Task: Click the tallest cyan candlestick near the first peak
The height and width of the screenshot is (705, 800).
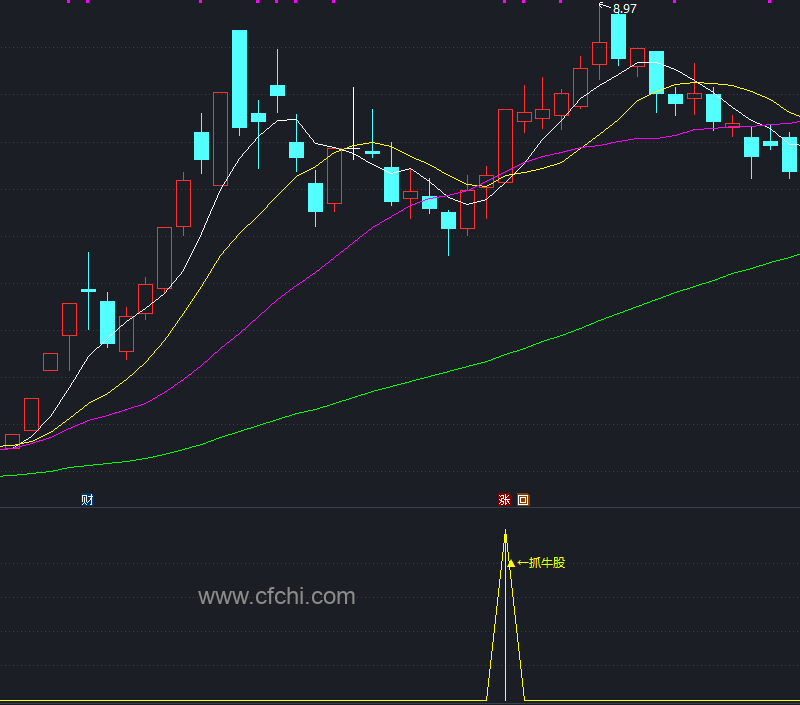Action: coord(239,79)
